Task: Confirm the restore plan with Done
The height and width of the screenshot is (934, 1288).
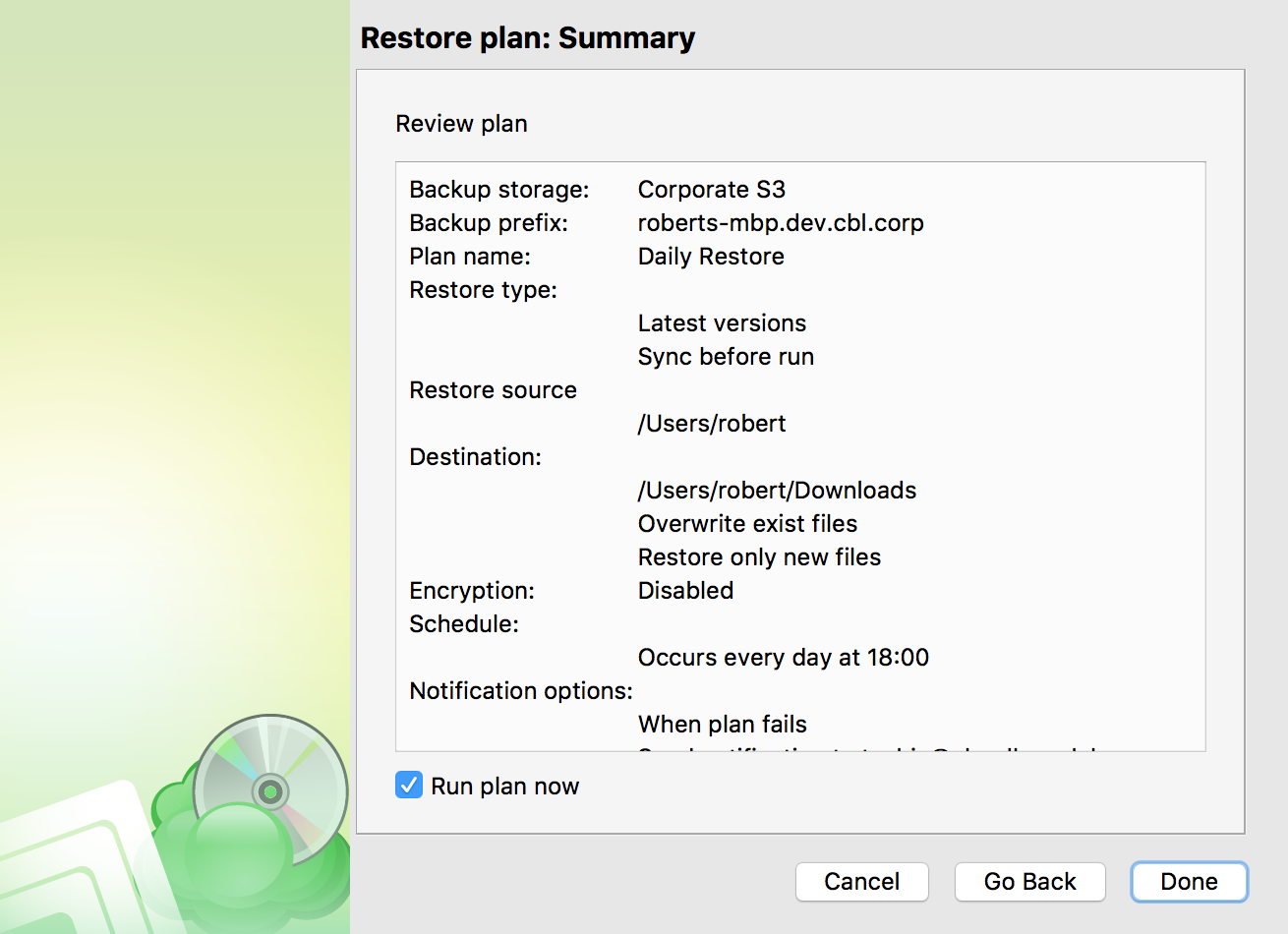Action: pyautogui.click(x=1190, y=882)
